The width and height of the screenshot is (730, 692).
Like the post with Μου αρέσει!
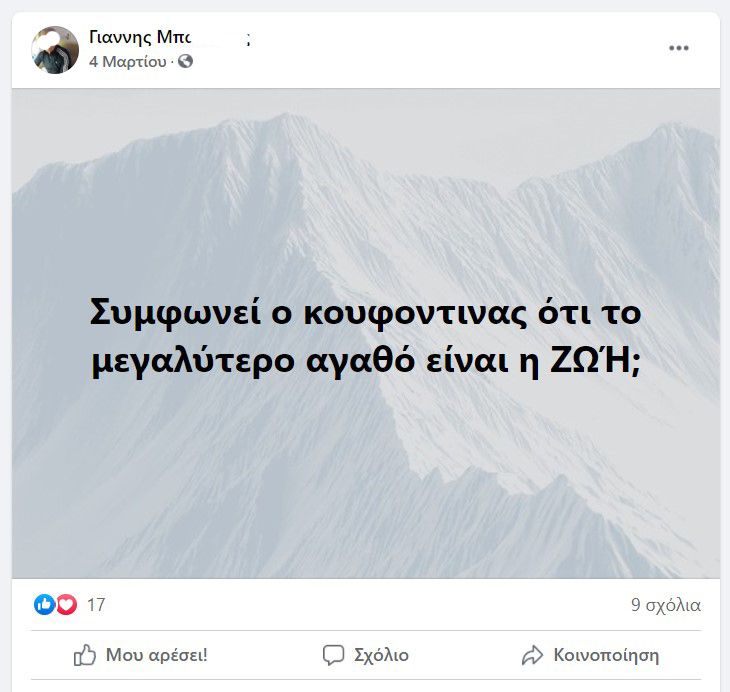(x=156, y=655)
